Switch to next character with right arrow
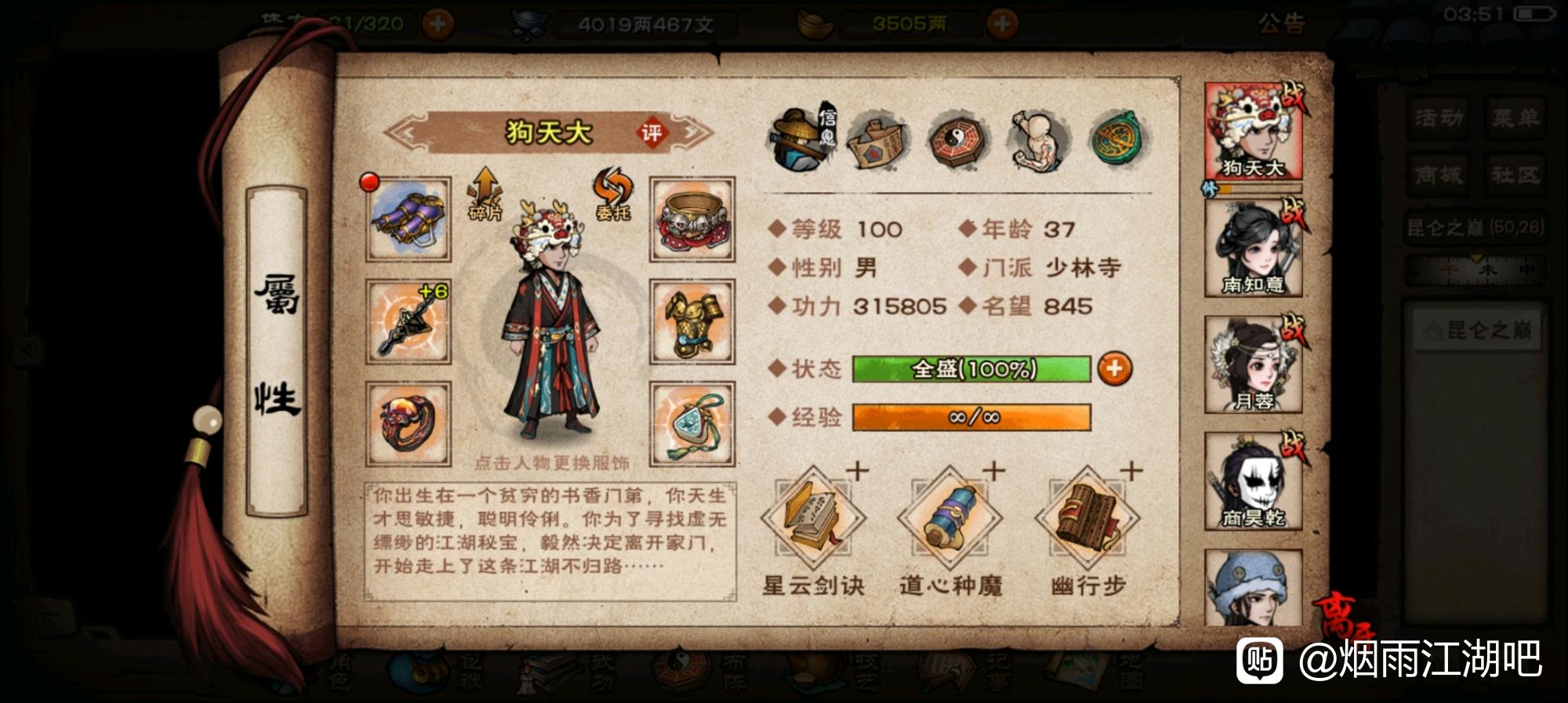Viewport: 1568px width, 703px height. click(693, 132)
